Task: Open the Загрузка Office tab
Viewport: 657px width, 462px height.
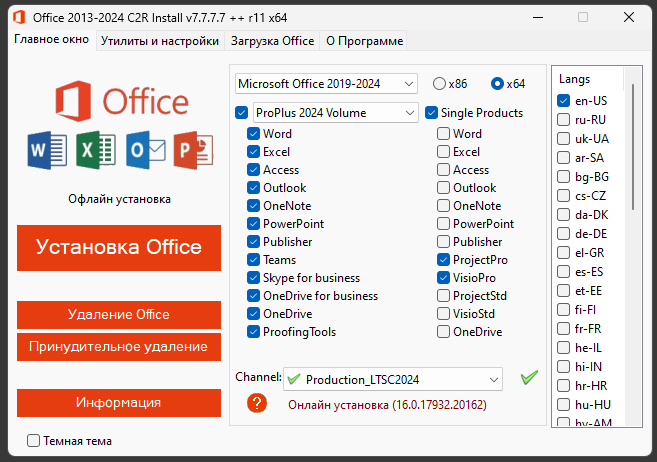Action: click(x=272, y=41)
